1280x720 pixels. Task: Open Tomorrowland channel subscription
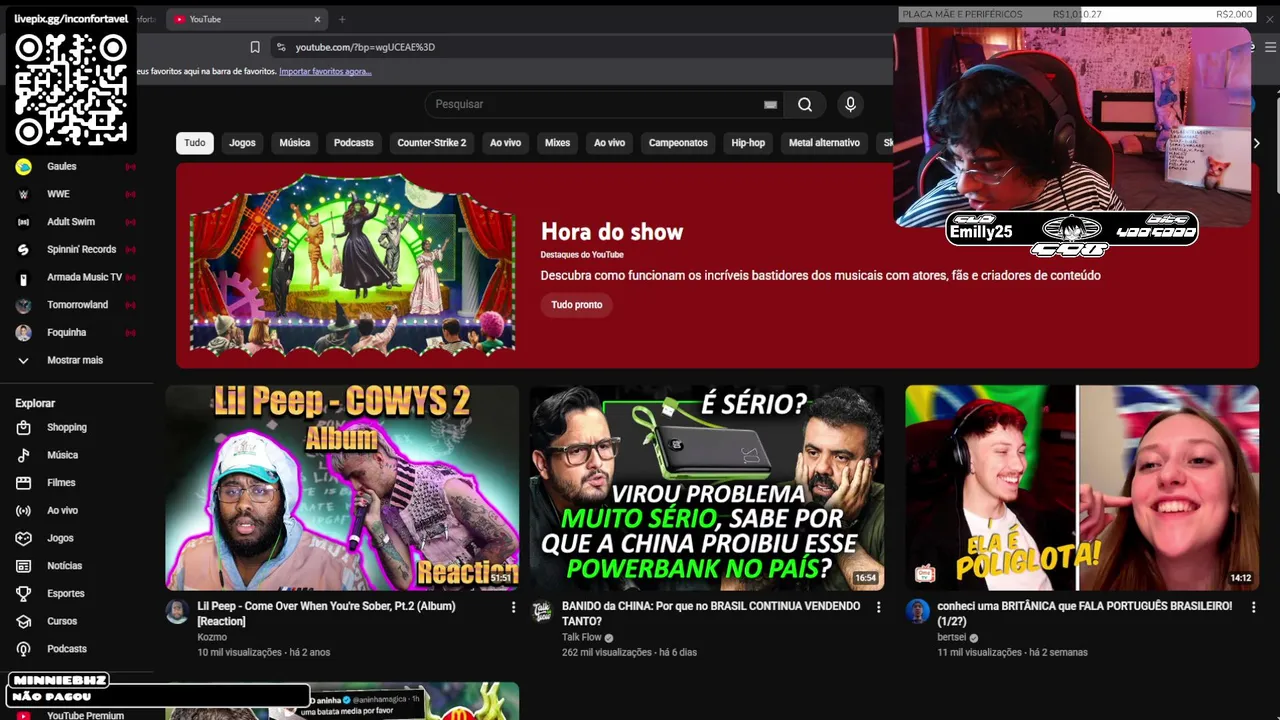(77, 305)
